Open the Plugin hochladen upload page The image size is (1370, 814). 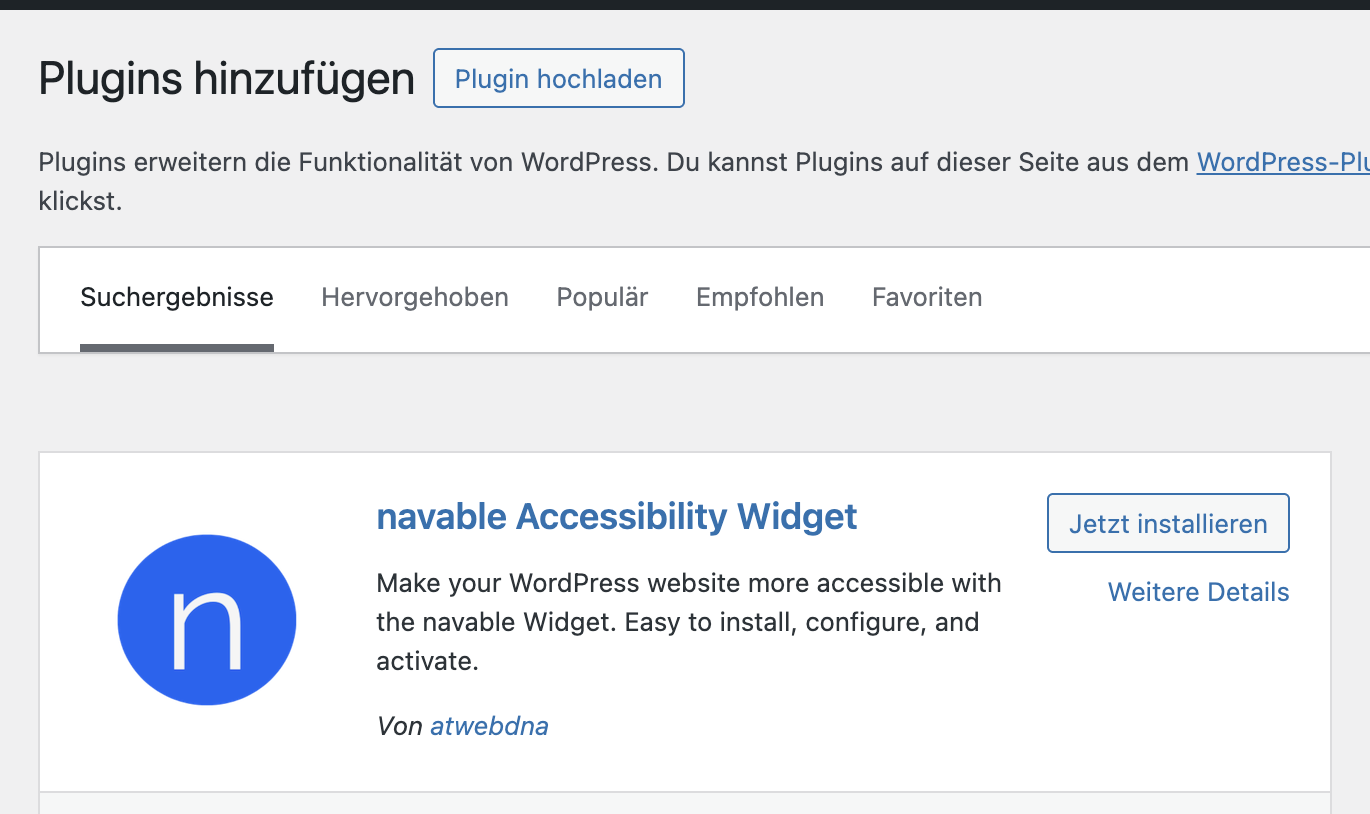point(558,78)
